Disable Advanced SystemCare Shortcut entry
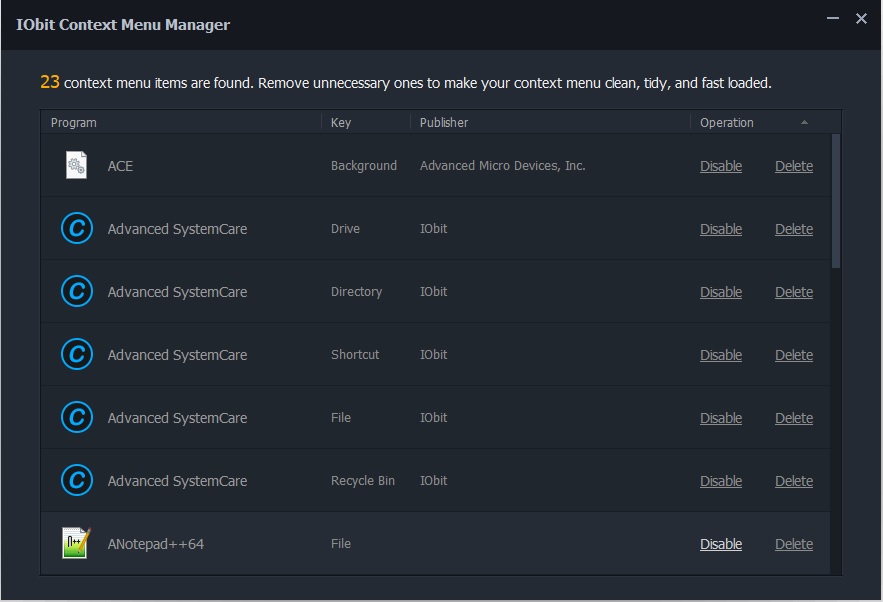Screen dimensions: 883x602 [721, 355]
